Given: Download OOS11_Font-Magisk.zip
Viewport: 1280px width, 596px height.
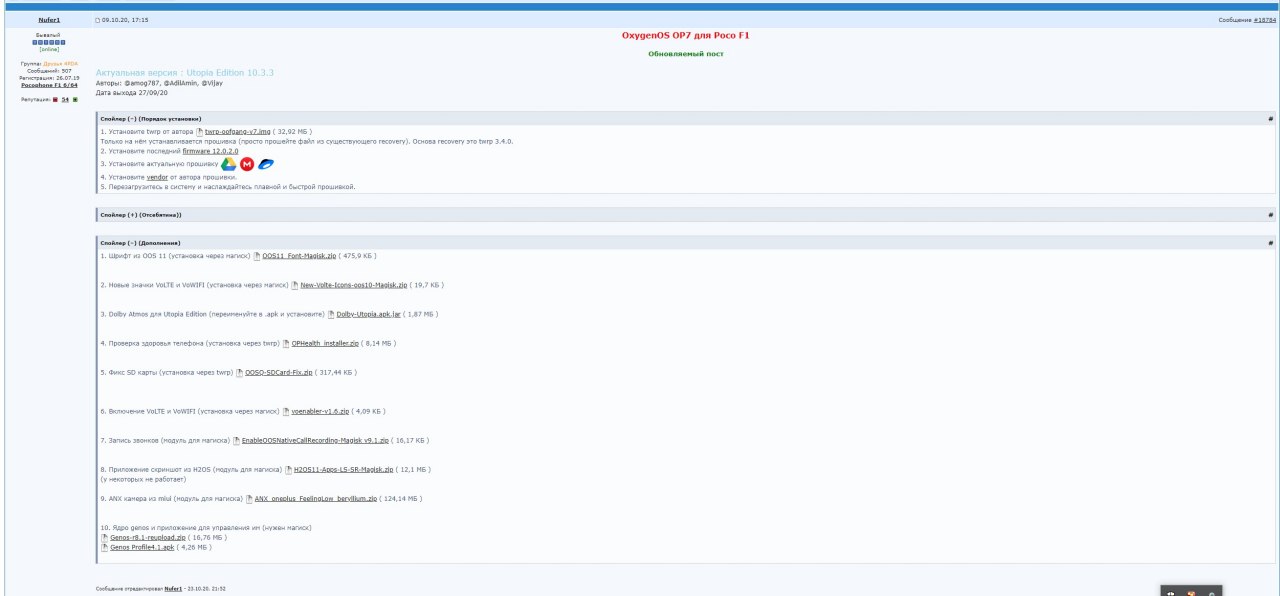Looking at the screenshot, I should point(300,256).
